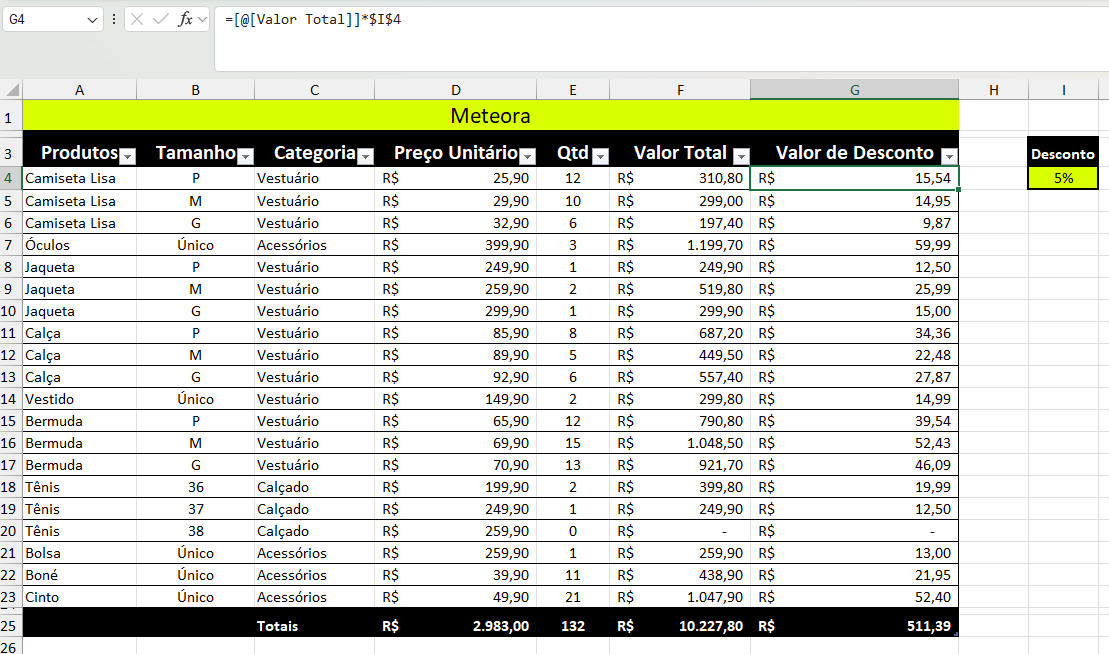Select column D header
This screenshot has height=654, width=1109.
(455, 90)
